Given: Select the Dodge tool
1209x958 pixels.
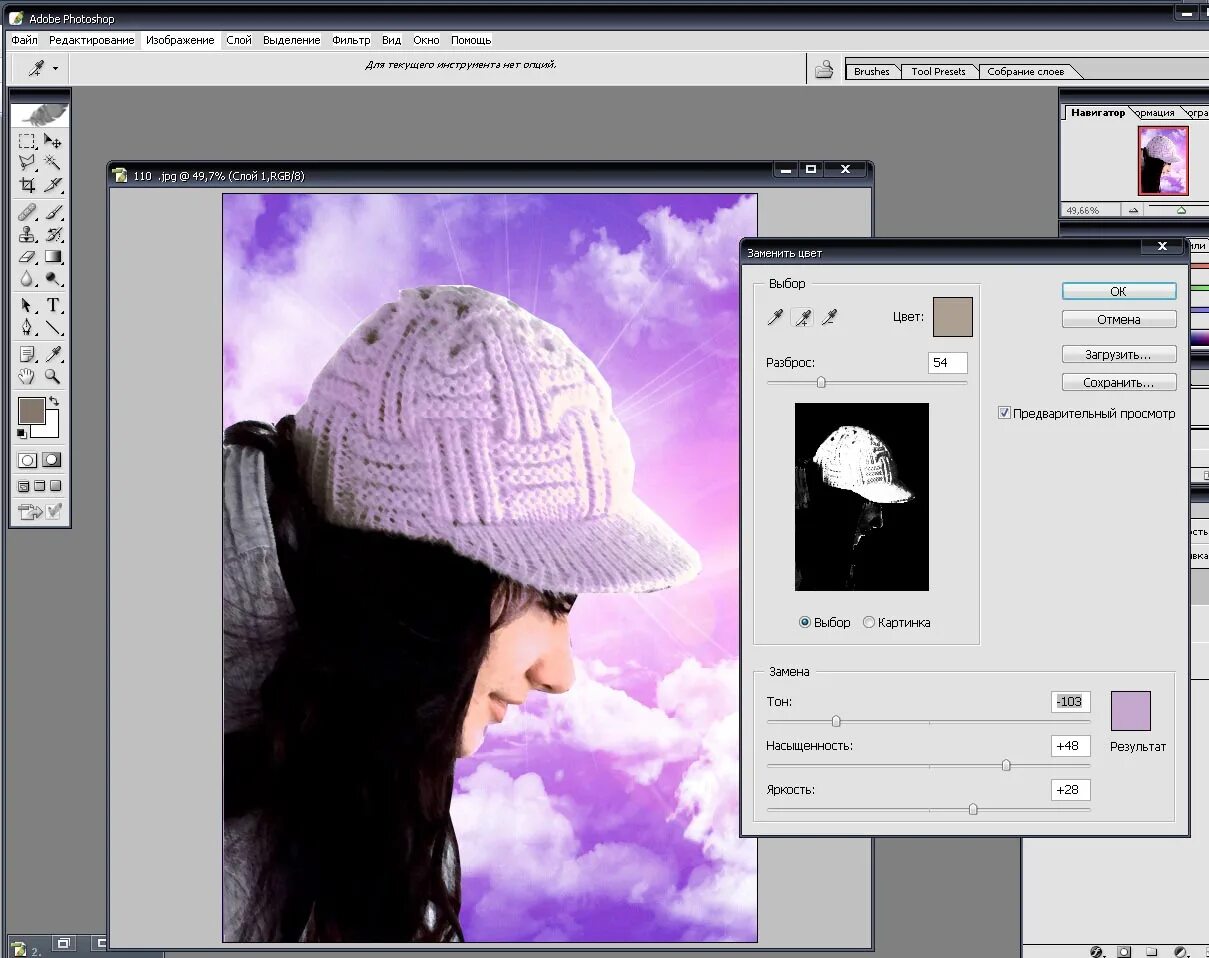Looking at the screenshot, I should pyautogui.click(x=53, y=279).
